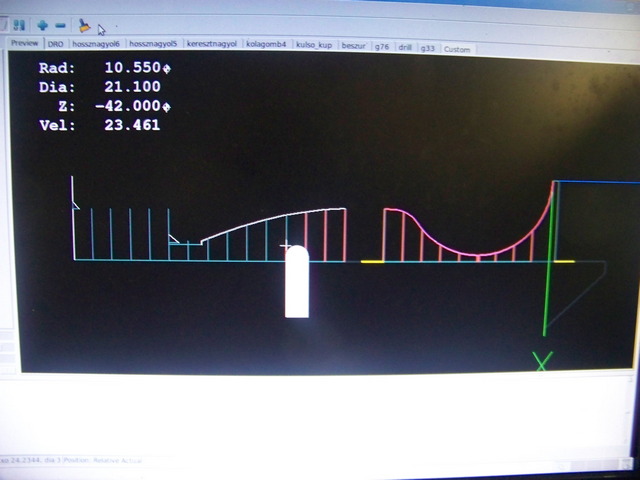Switch to the kolagomb4 tab
640x480 pixels.
[x=267, y=45]
